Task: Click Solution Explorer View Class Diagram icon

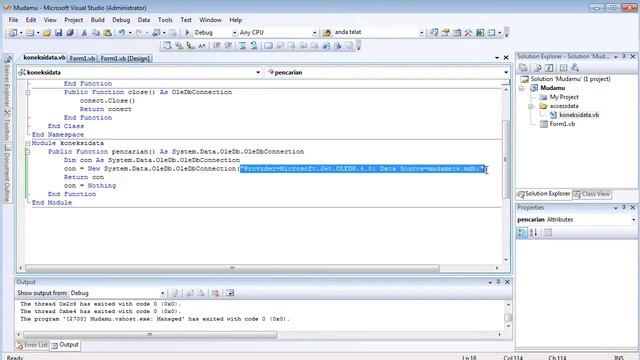Action: tap(575, 67)
